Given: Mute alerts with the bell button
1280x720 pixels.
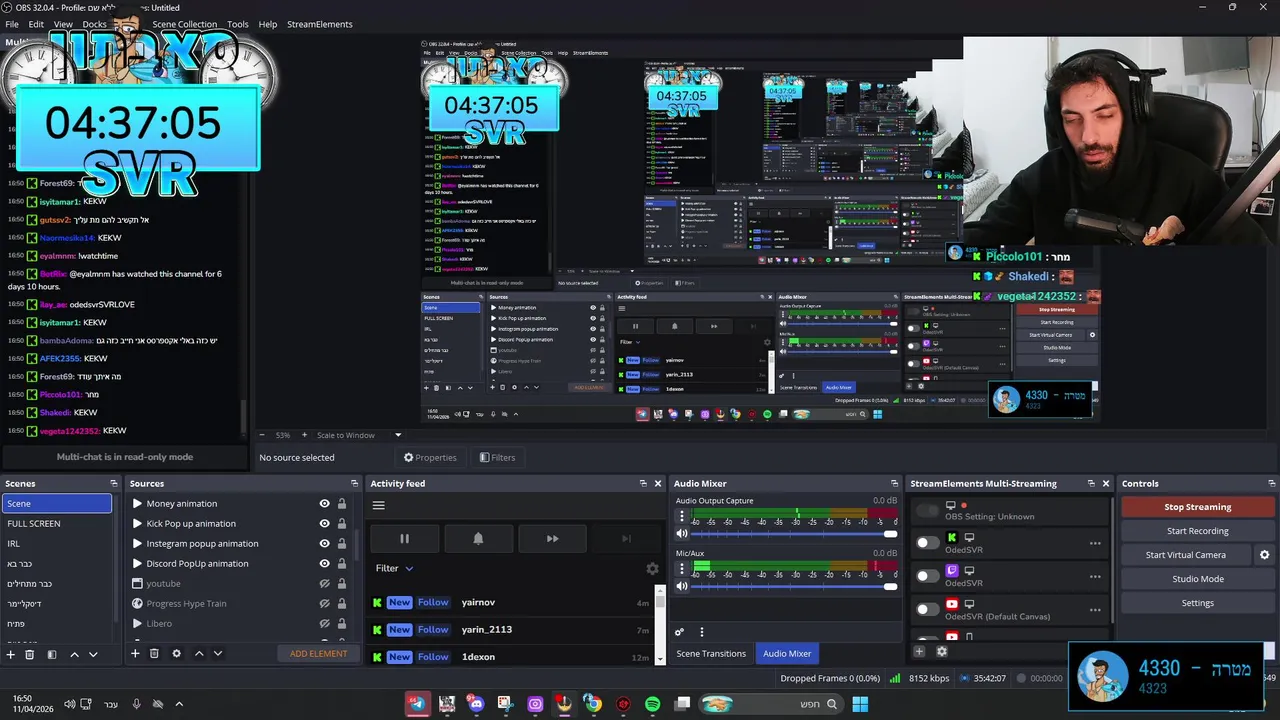Looking at the screenshot, I should click(478, 538).
